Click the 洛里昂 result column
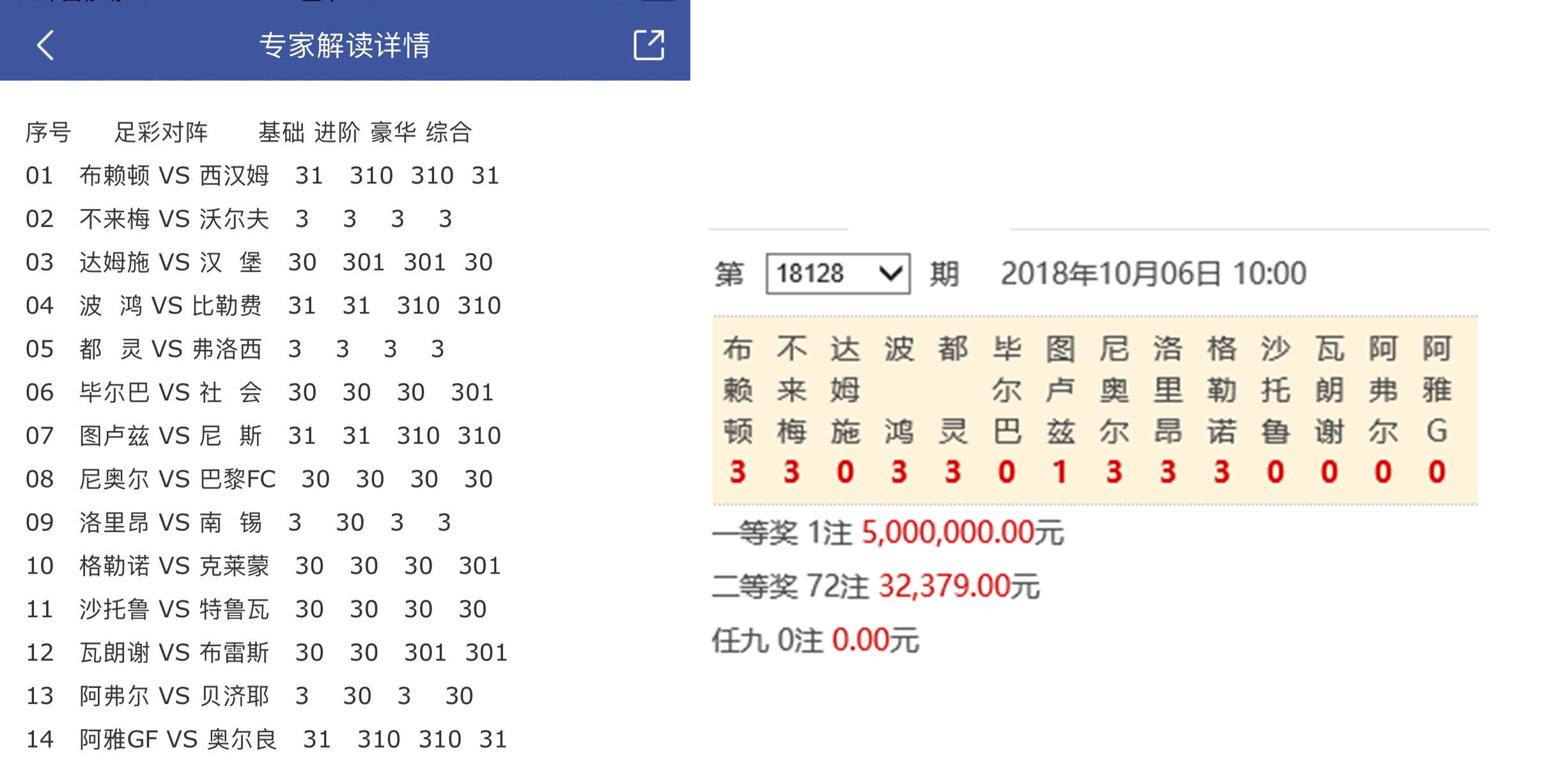 1168,410
